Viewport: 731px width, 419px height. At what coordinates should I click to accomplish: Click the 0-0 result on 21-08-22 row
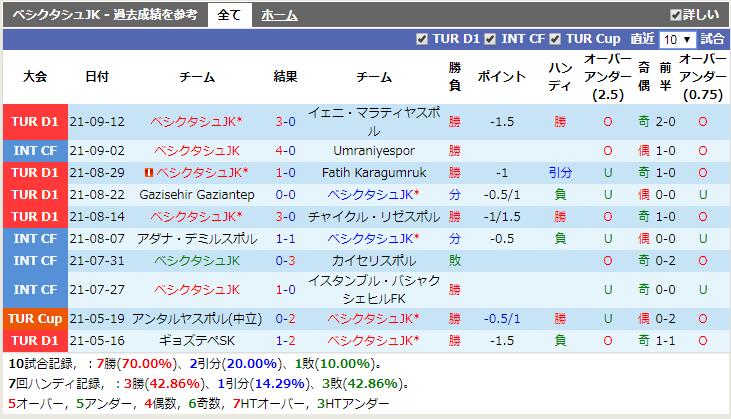[x=285, y=195]
